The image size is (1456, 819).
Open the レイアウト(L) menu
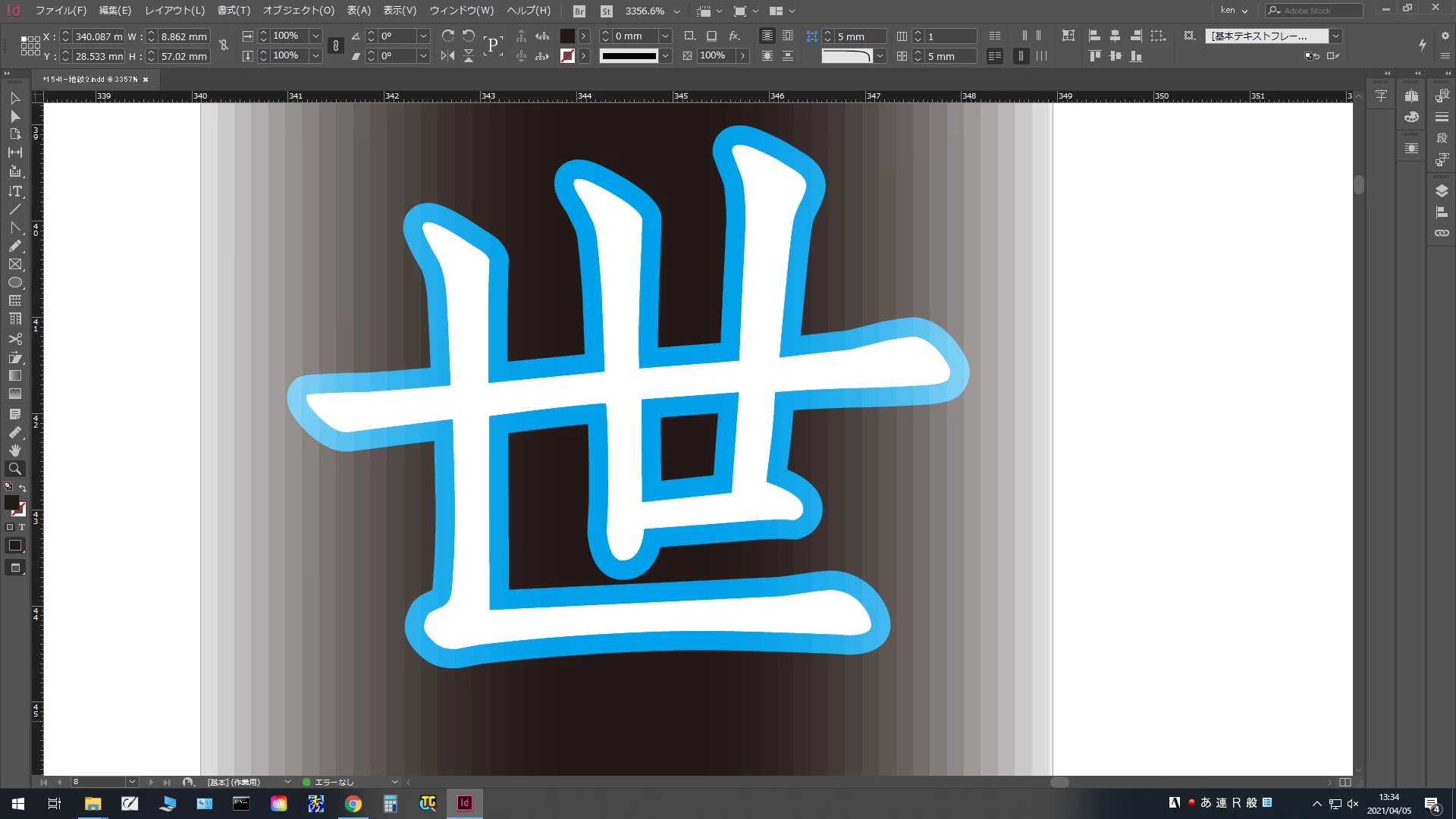pos(174,11)
